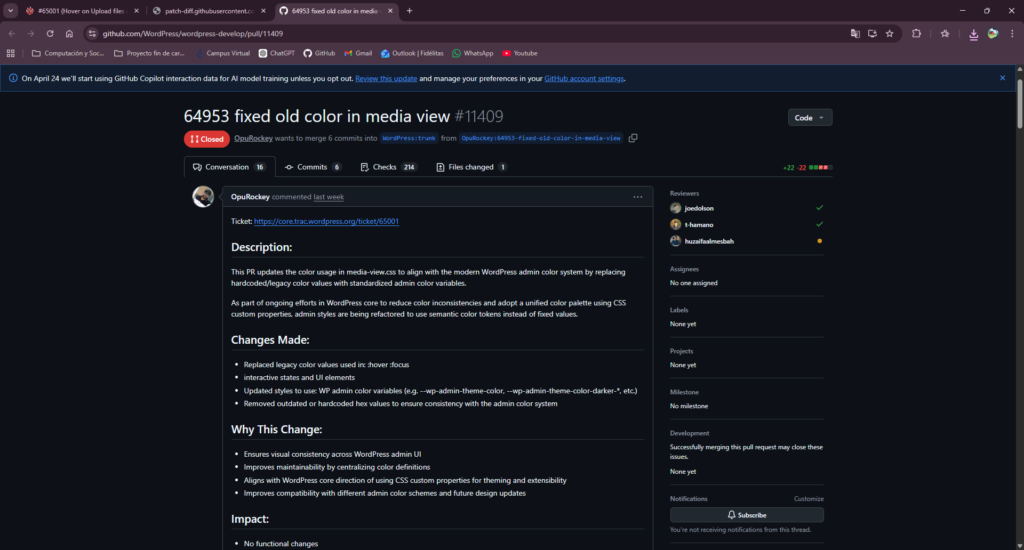
Task: Click the banner info icon
Action: click(13, 78)
